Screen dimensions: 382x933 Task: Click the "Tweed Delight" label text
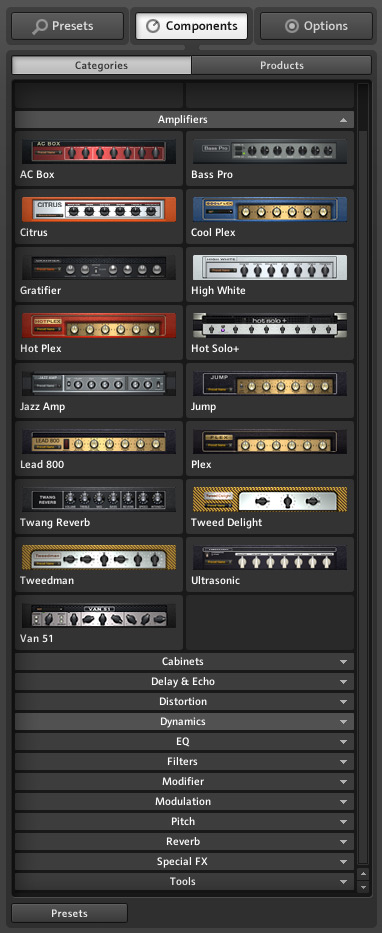(x=227, y=523)
